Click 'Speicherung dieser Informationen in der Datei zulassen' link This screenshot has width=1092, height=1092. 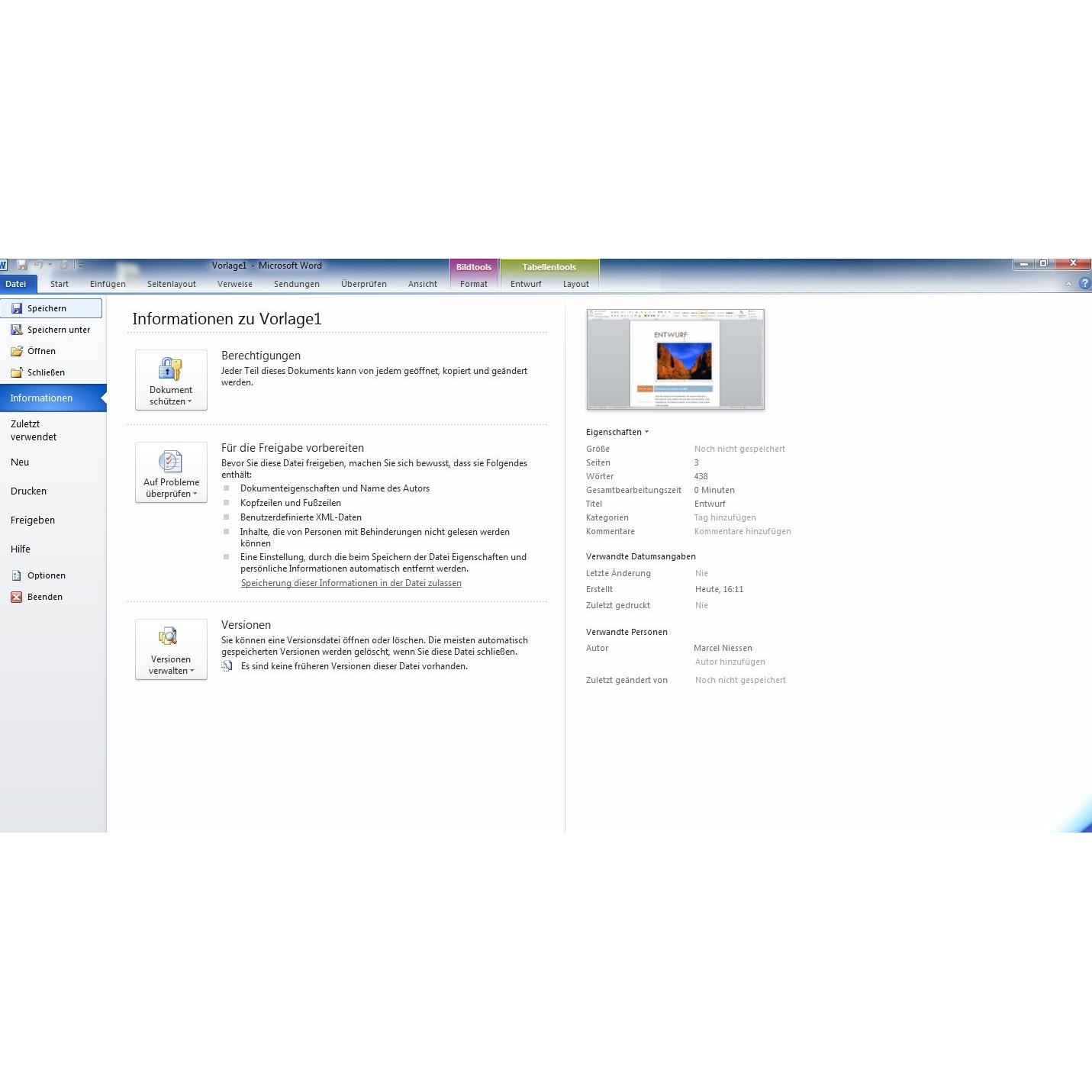pos(351,583)
